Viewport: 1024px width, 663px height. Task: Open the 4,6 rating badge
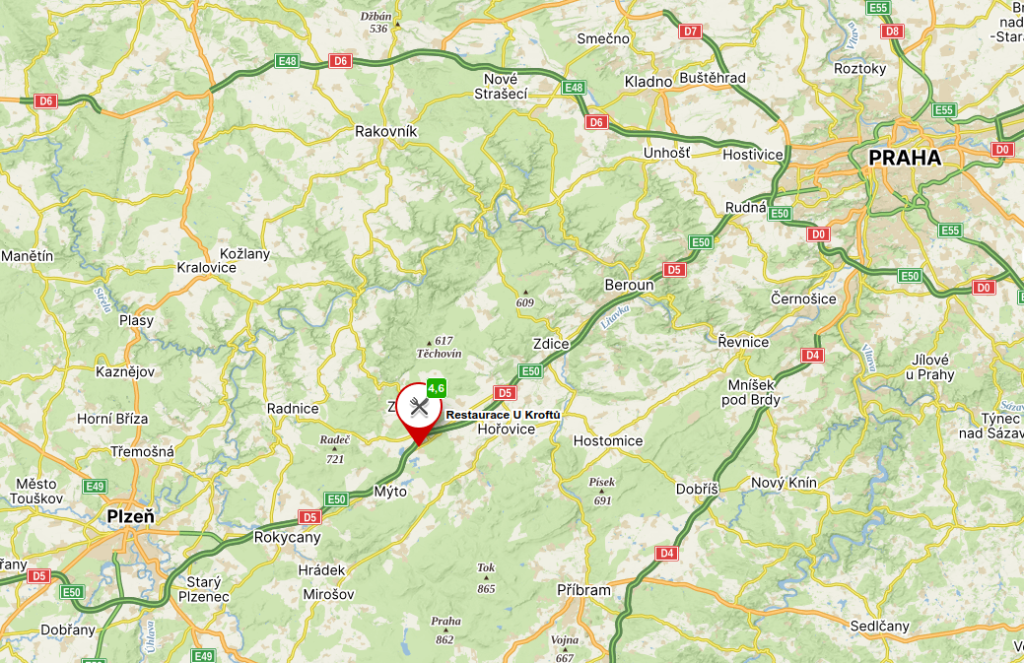tap(436, 389)
